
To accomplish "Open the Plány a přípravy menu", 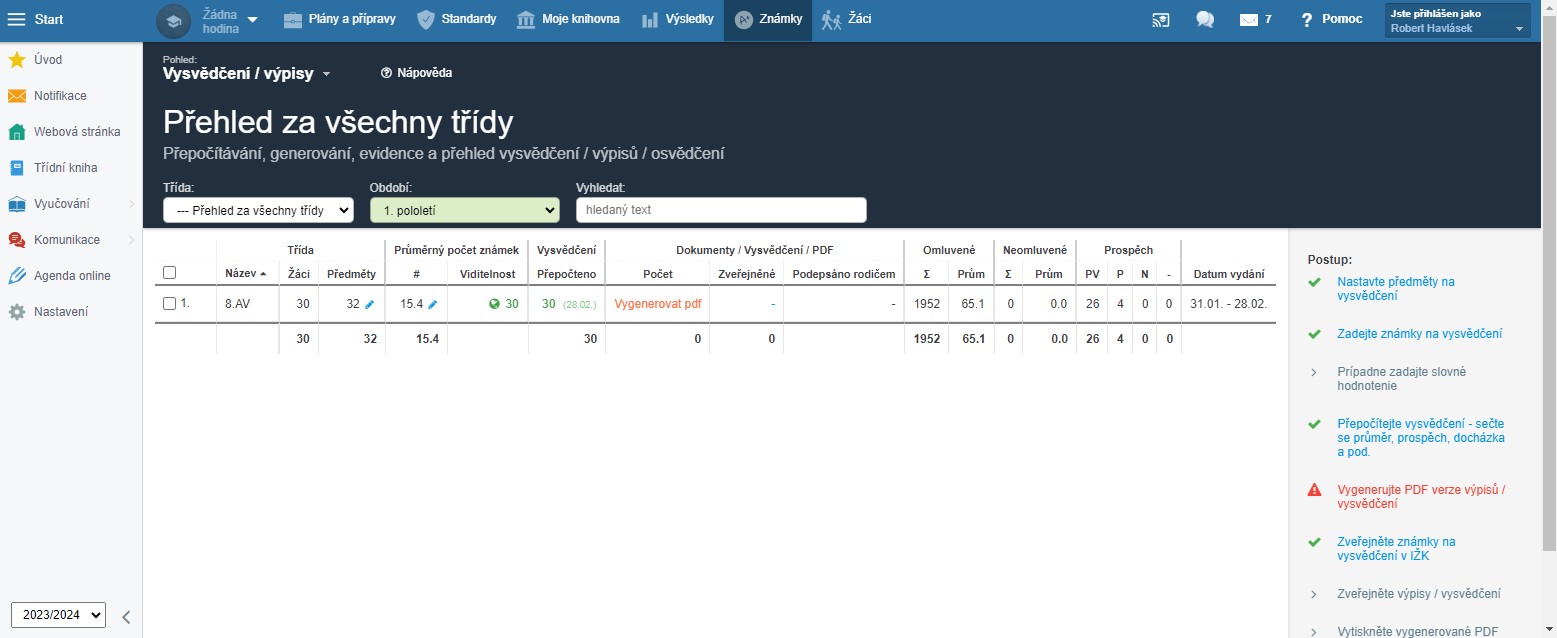I will [340, 19].
